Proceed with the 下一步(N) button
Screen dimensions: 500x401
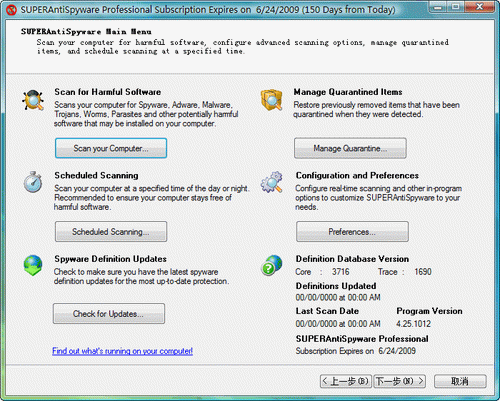point(400,381)
